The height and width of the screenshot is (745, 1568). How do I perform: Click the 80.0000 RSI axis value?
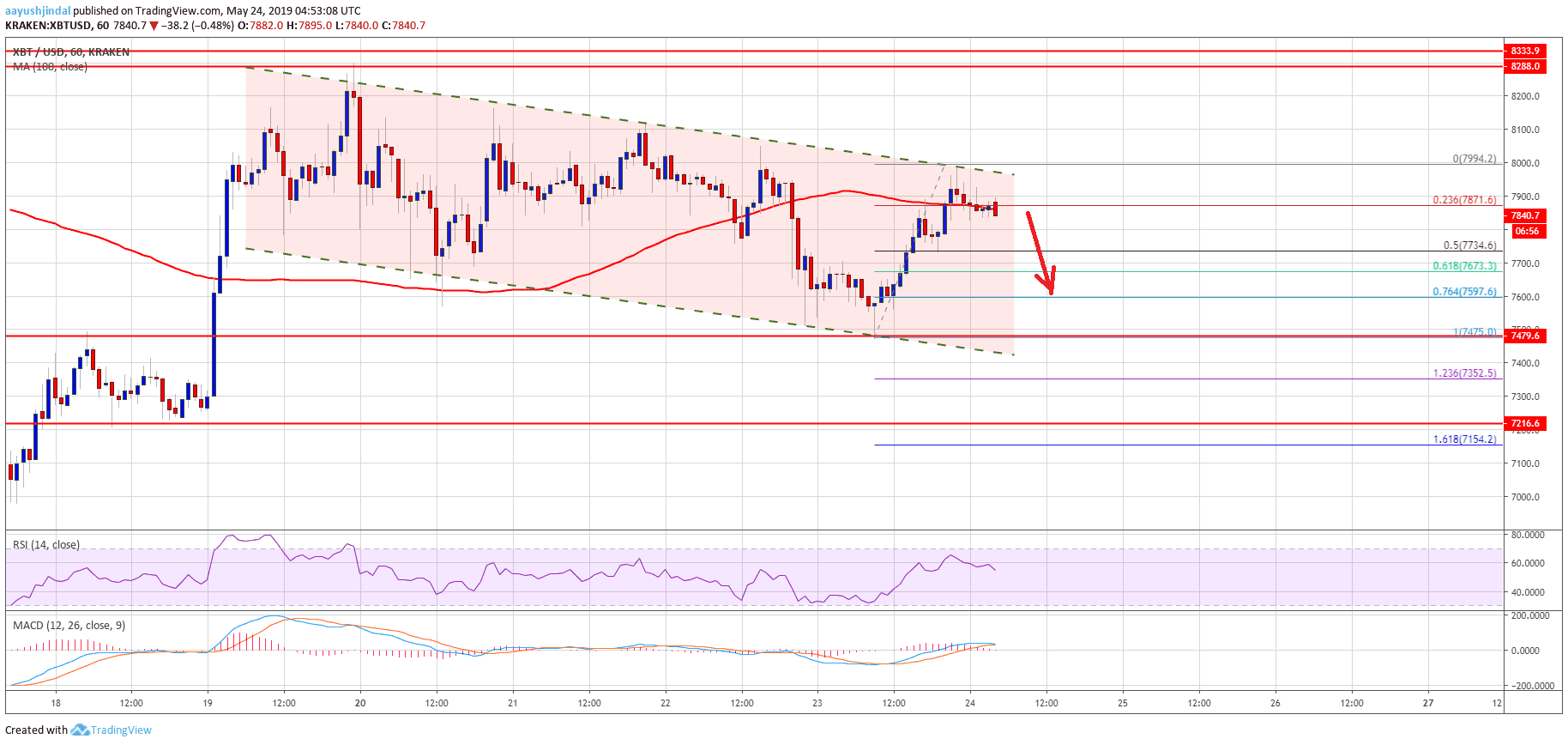1528,535
